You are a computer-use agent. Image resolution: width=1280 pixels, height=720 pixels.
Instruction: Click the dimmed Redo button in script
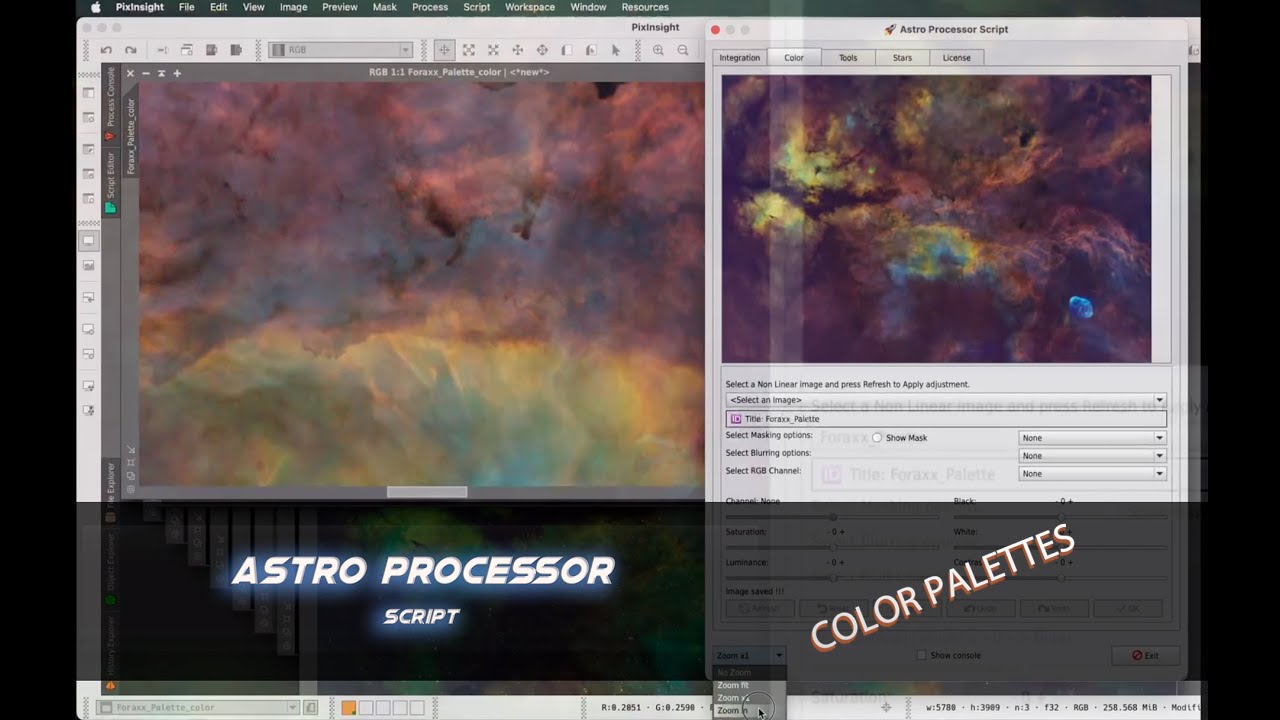point(1053,608)
